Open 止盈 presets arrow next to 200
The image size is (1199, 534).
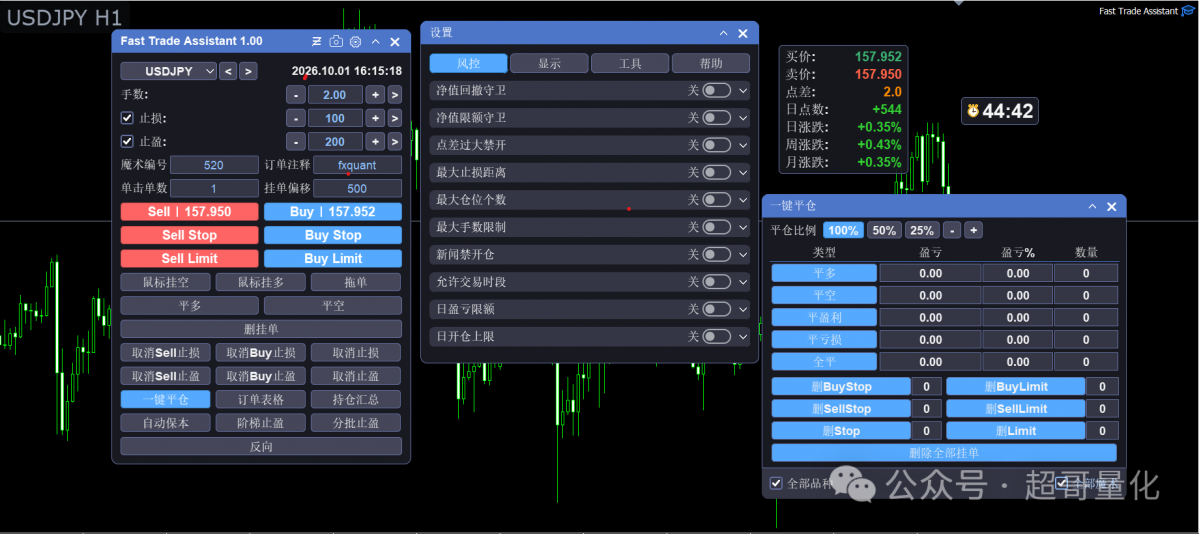395,142
